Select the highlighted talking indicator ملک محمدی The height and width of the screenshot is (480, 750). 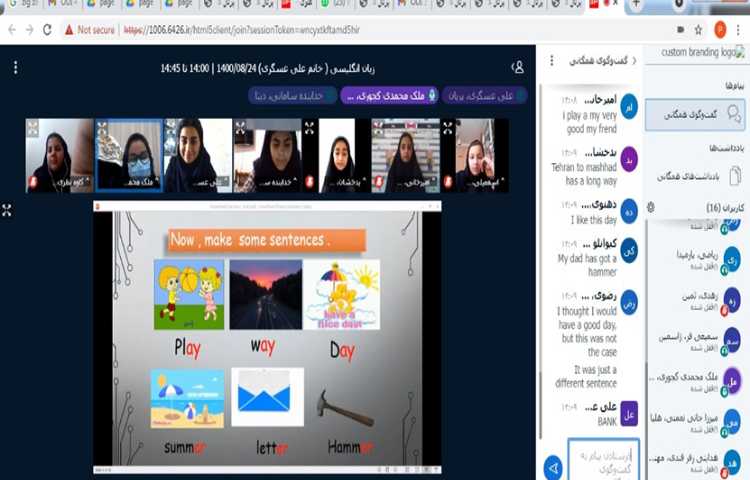[389, 96]
